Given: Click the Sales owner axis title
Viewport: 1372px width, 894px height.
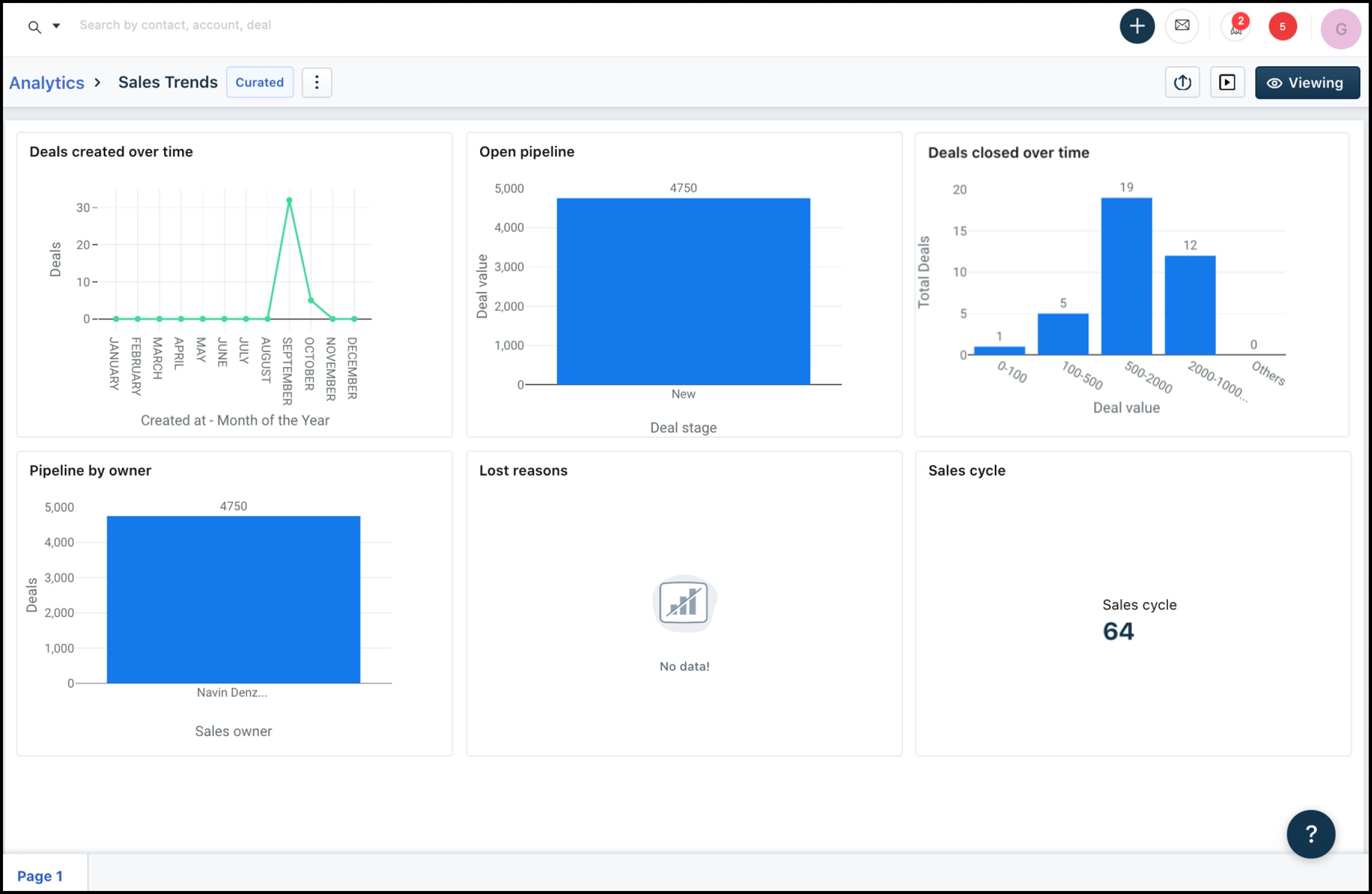Looking at the screenshot, I should pos(233,731).
